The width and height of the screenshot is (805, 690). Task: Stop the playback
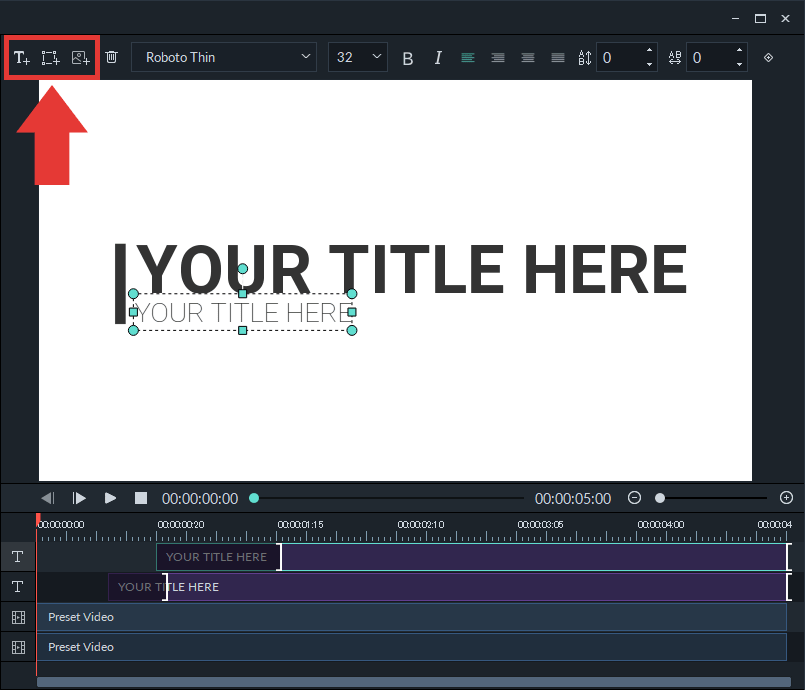pos(141,498)
